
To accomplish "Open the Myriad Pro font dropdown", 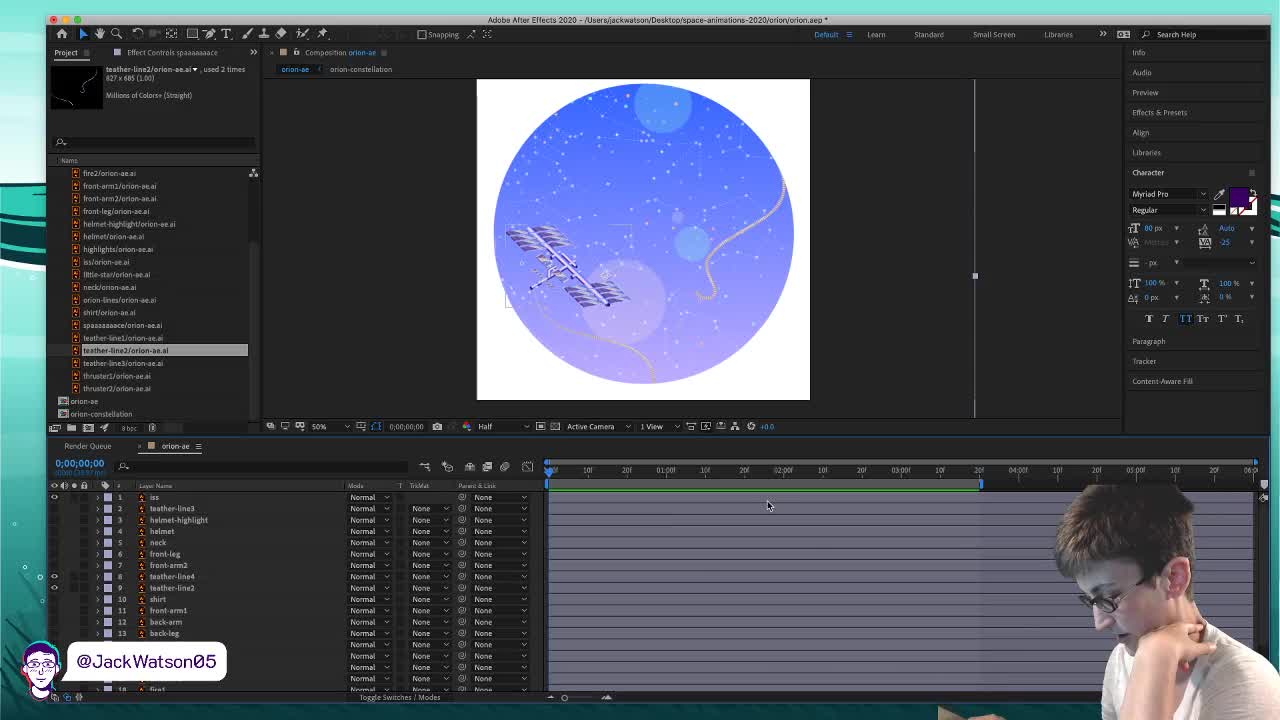I will (x=1169, y=194).
